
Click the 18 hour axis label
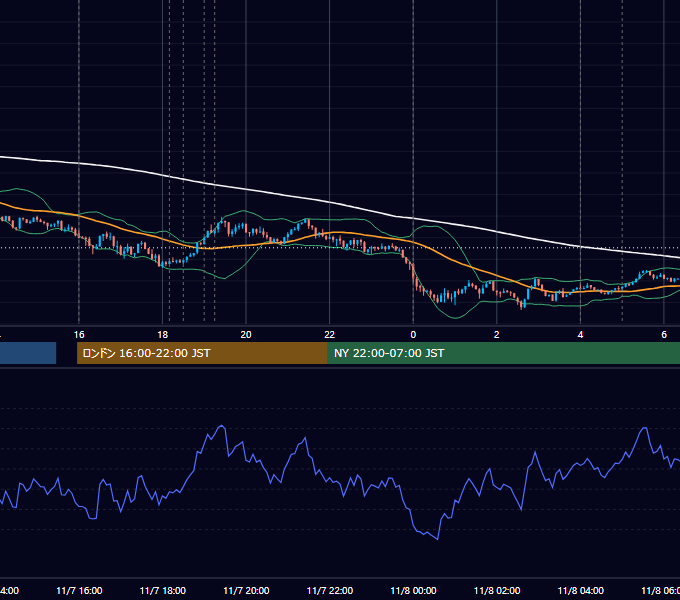click(x=163, y=335)
